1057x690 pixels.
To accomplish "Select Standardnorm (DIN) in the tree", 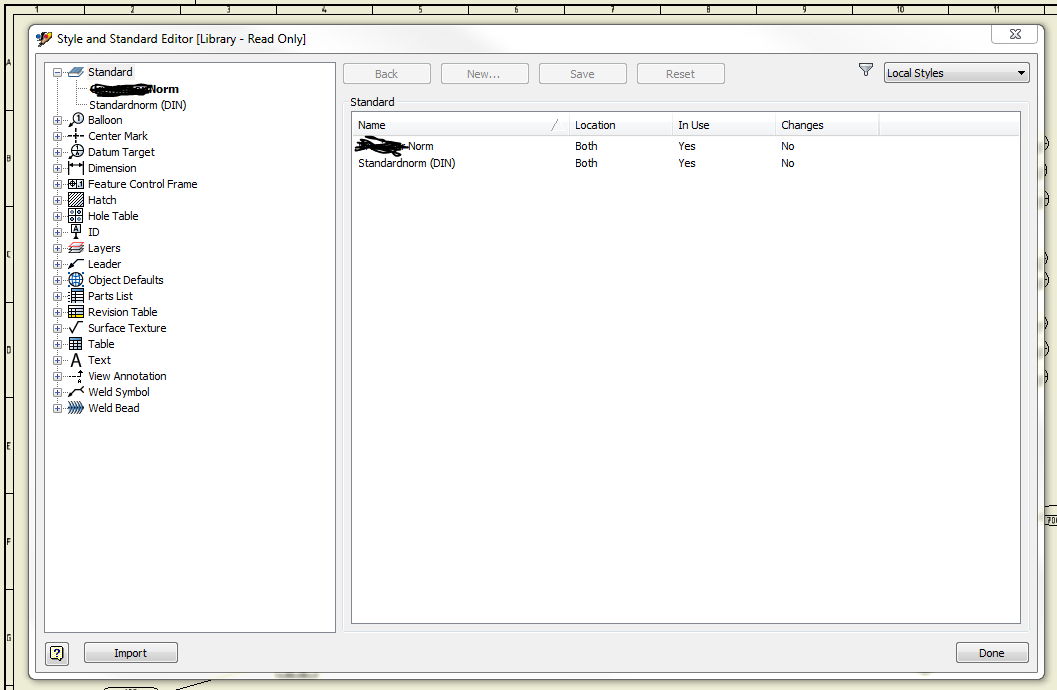I will (138, 105).
